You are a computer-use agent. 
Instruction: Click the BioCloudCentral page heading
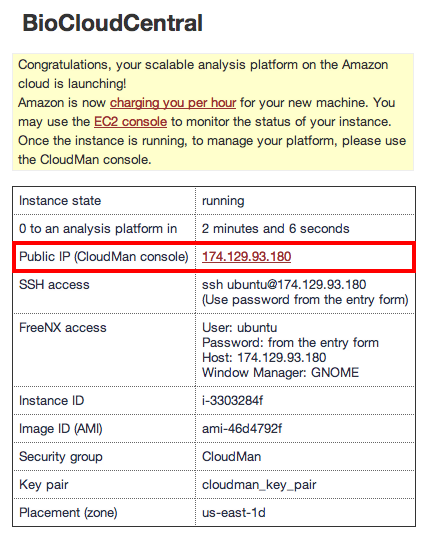112,23
